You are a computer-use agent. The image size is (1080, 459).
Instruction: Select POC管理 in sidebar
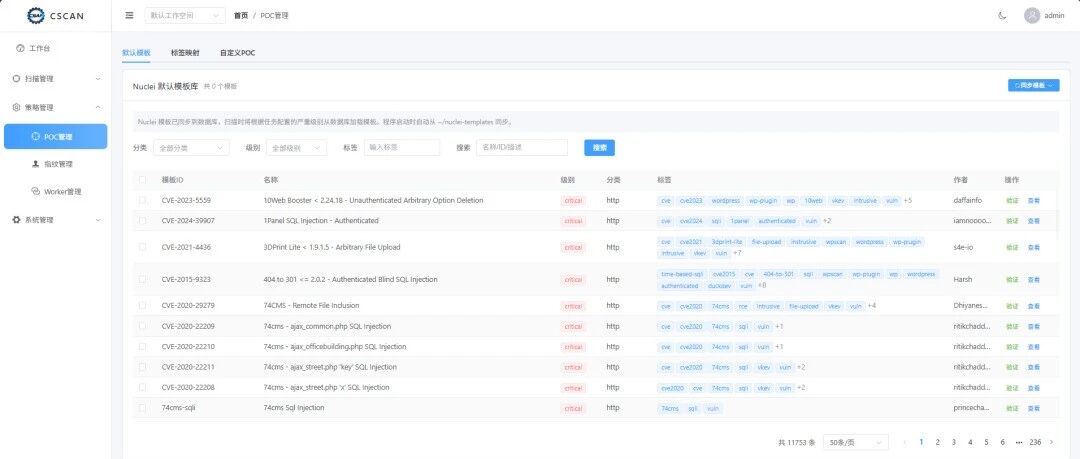coord(56,136)
